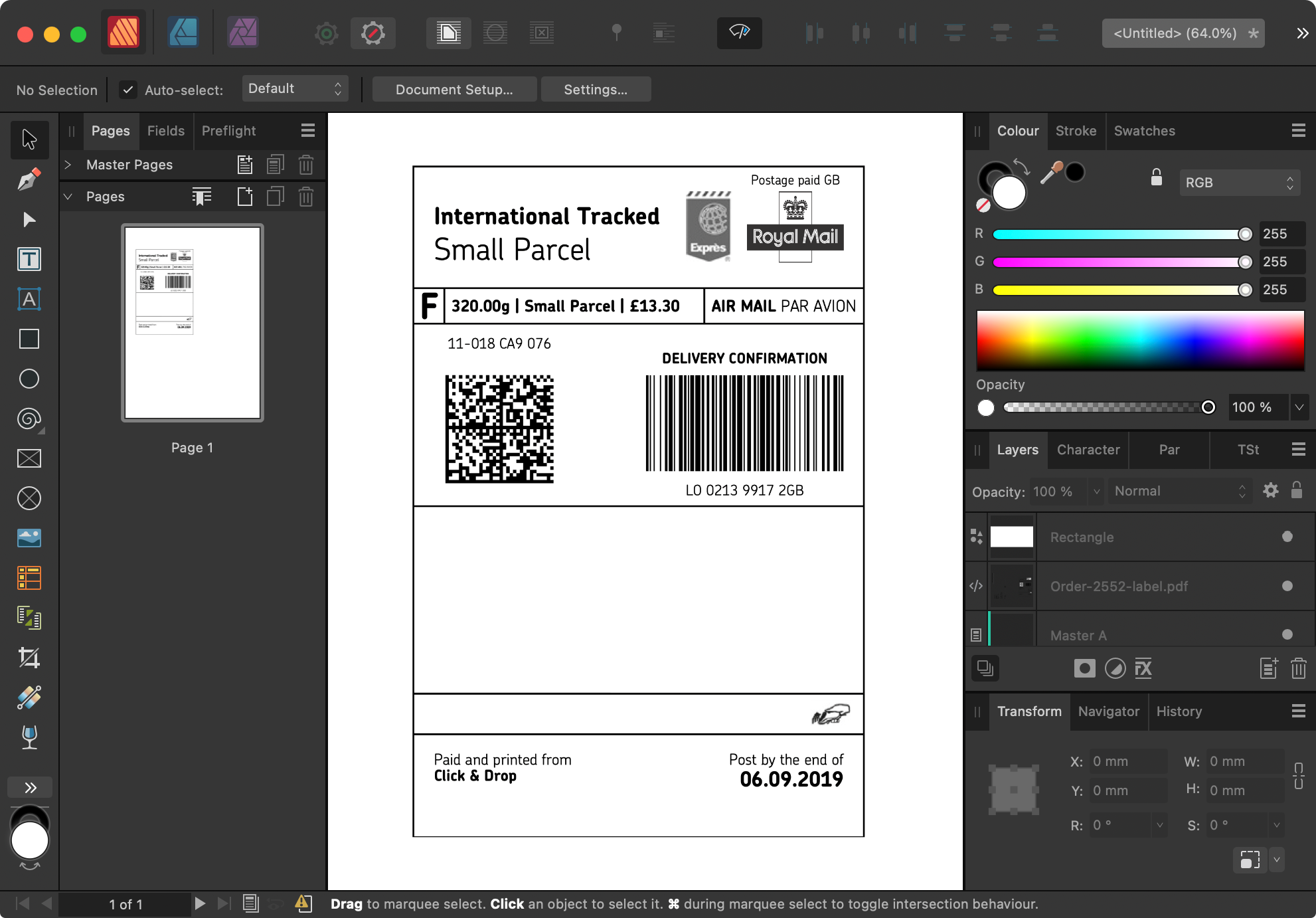Pick colour with eyedropper in Colour panel
Viewport: 1316px width, 918px height.
point(1051,173)
